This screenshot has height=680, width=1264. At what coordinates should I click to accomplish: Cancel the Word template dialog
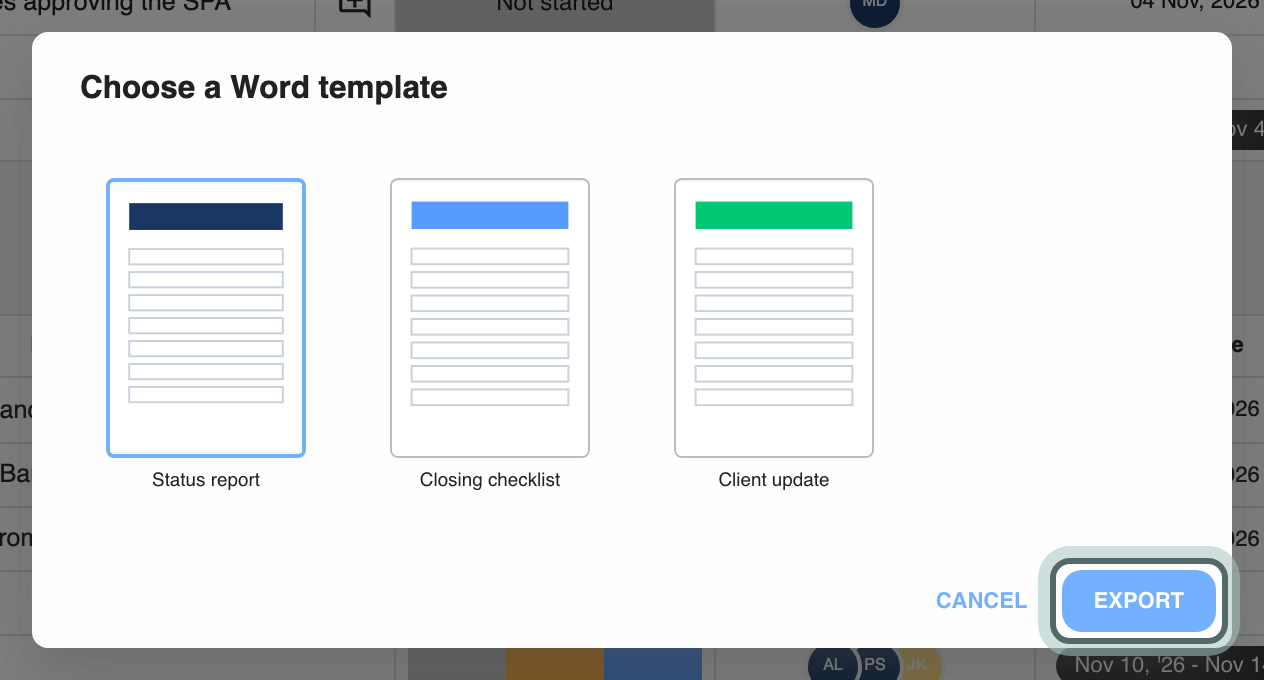click(x=981, y=600)
